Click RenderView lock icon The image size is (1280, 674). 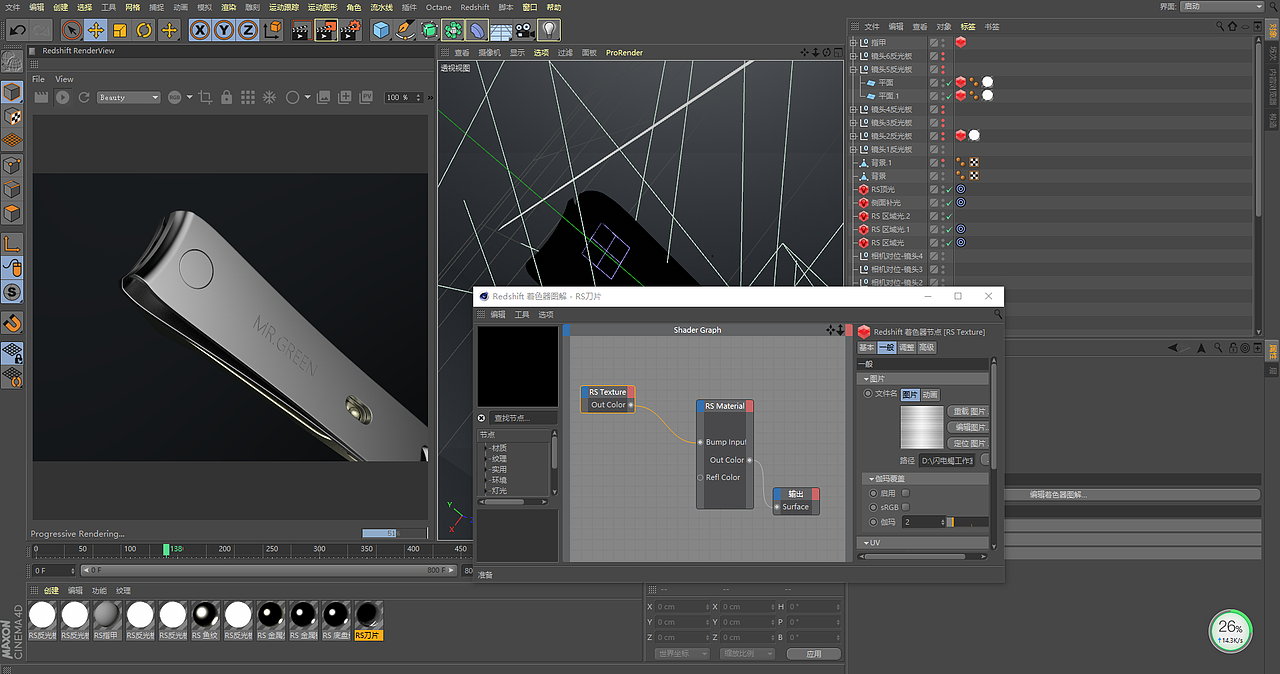pyautogui.click(x=227, y=97)
